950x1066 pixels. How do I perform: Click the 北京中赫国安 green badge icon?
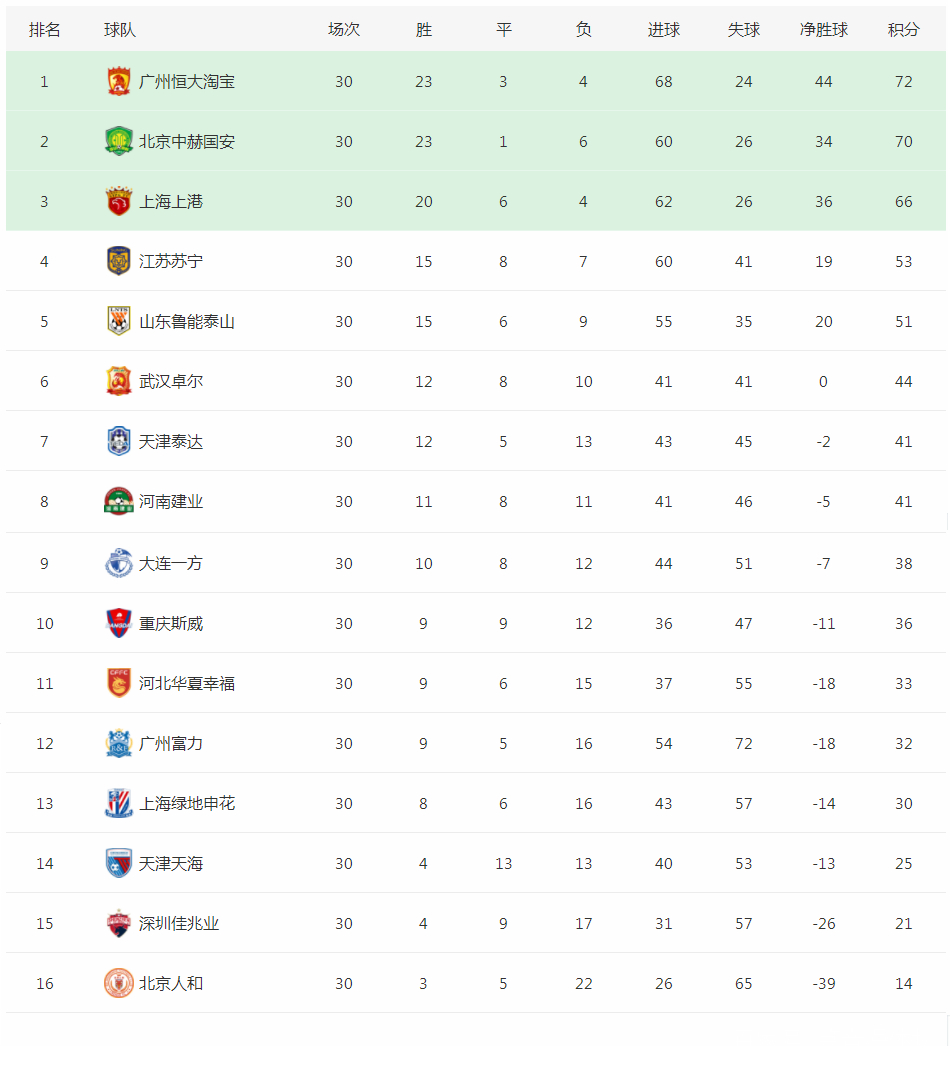[x=119, y=141]
